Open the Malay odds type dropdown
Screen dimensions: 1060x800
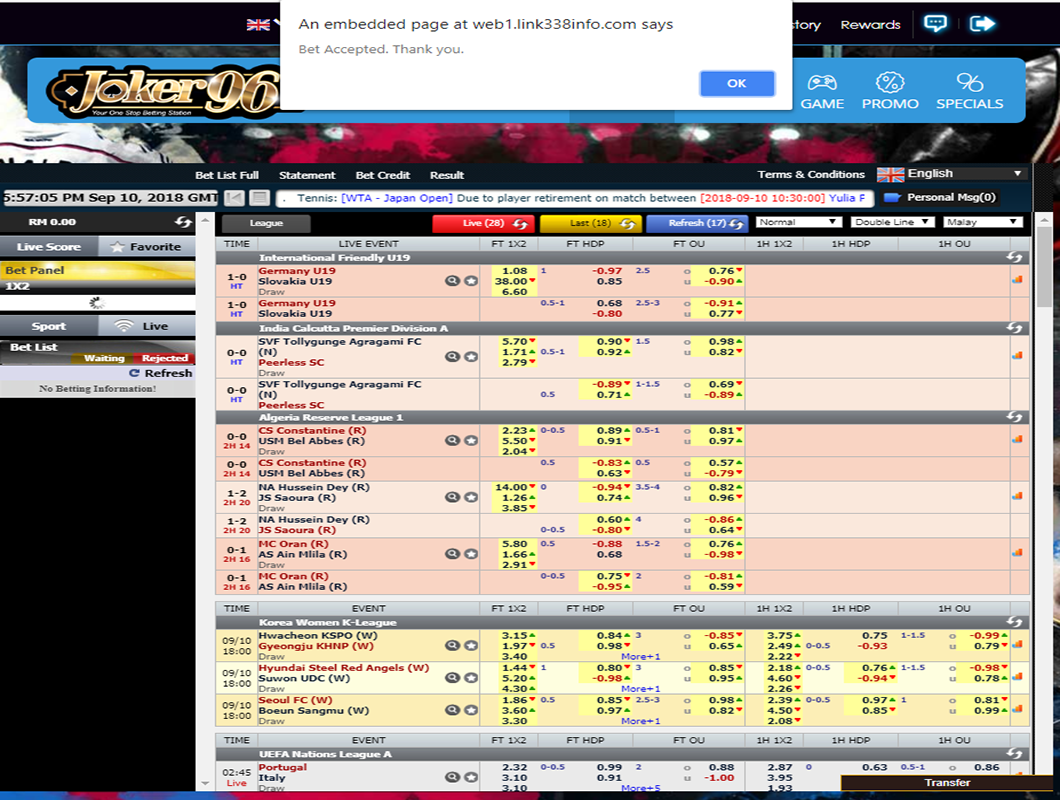982,222
